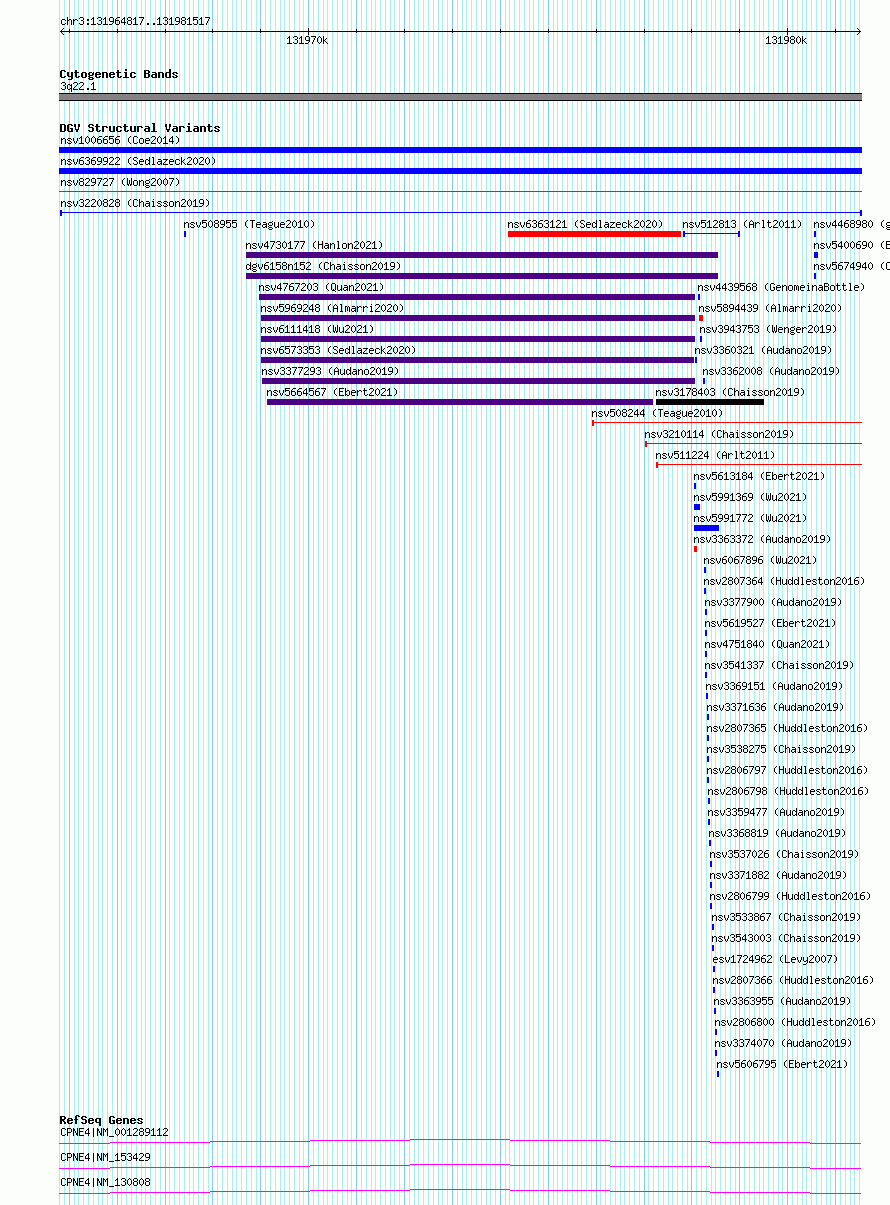Click the black bar of nsv3178403 (Chaisson2019)
890x1205 pixels.
[710, 402]
